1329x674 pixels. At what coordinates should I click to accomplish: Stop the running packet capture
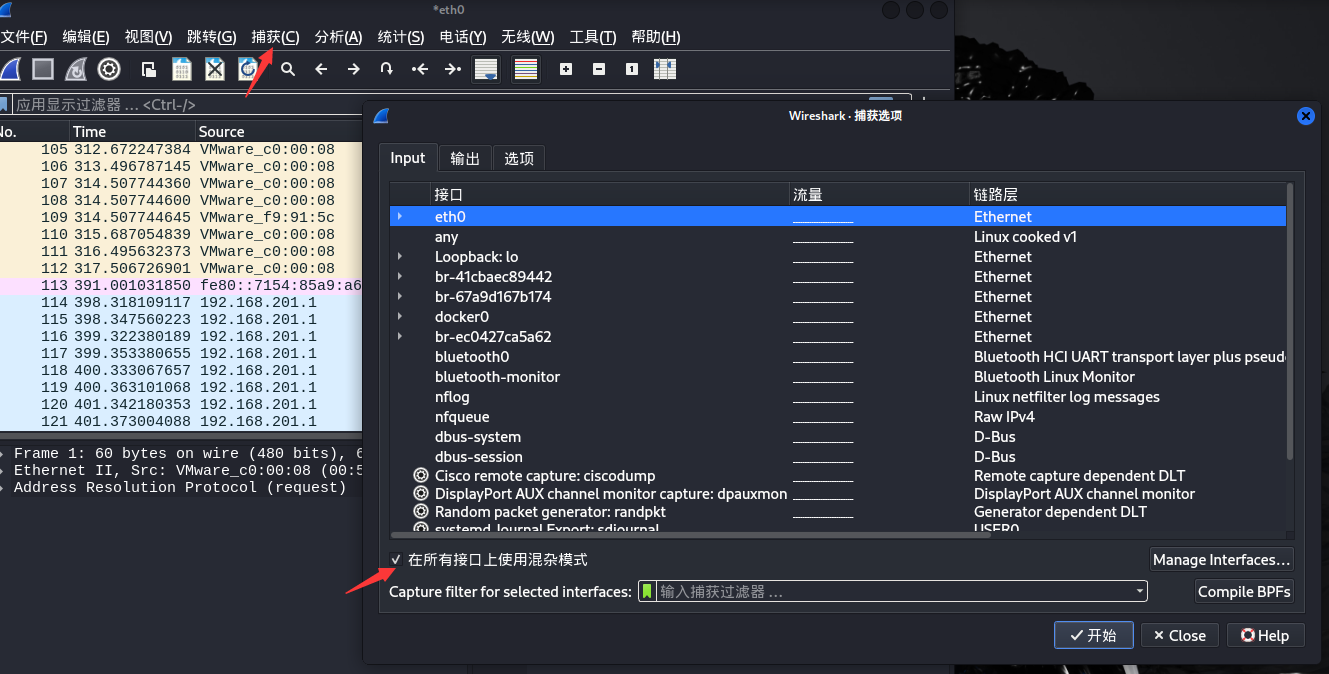coord(43,69)
